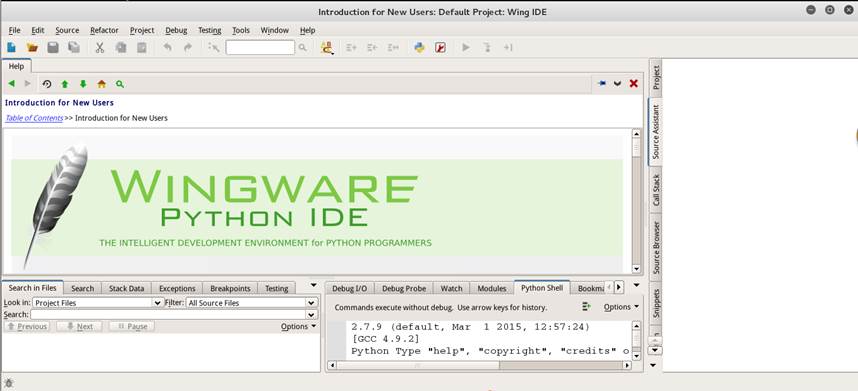Click the Copy icon in toolbar
The image size is (858, 391).
point(120,48)
